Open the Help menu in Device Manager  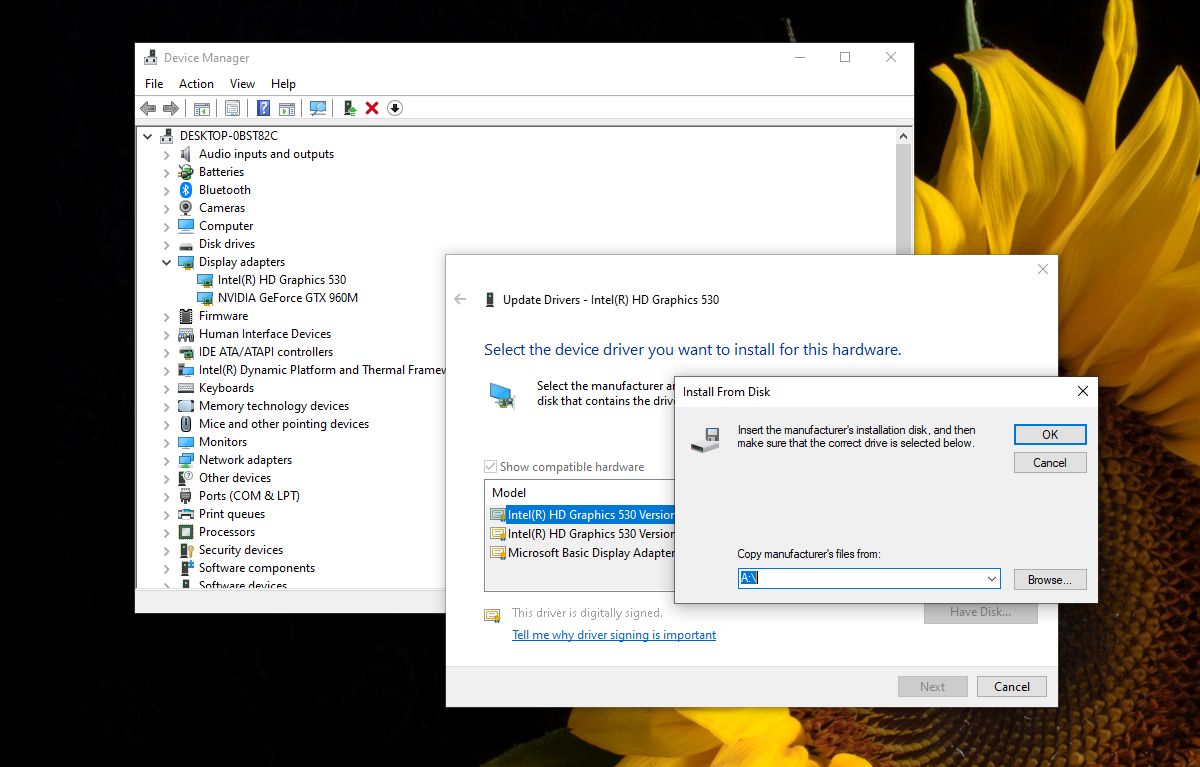(283, 84)
